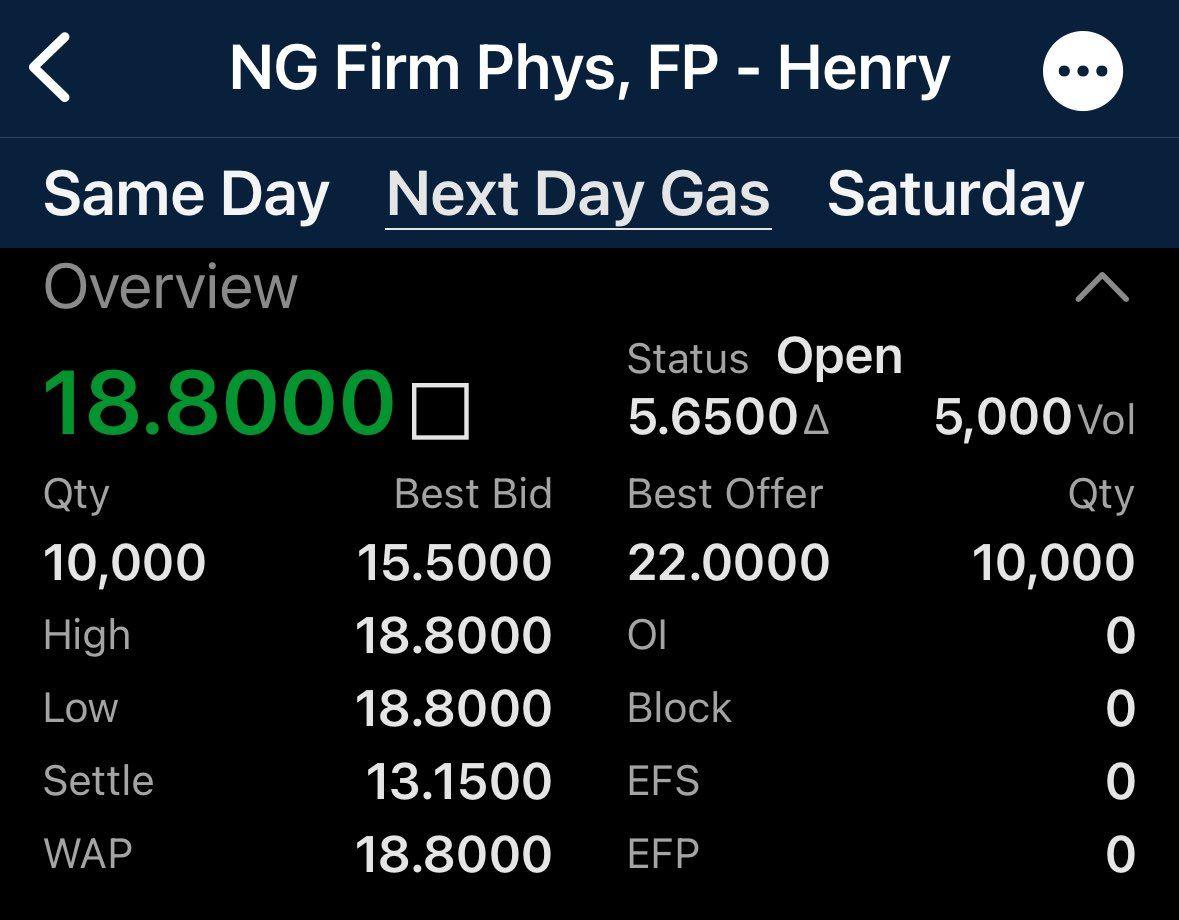Viewport: 1179px width, 920px height.
Task: Select the bid quantity 10,000
Action: (x=125, y=563)
